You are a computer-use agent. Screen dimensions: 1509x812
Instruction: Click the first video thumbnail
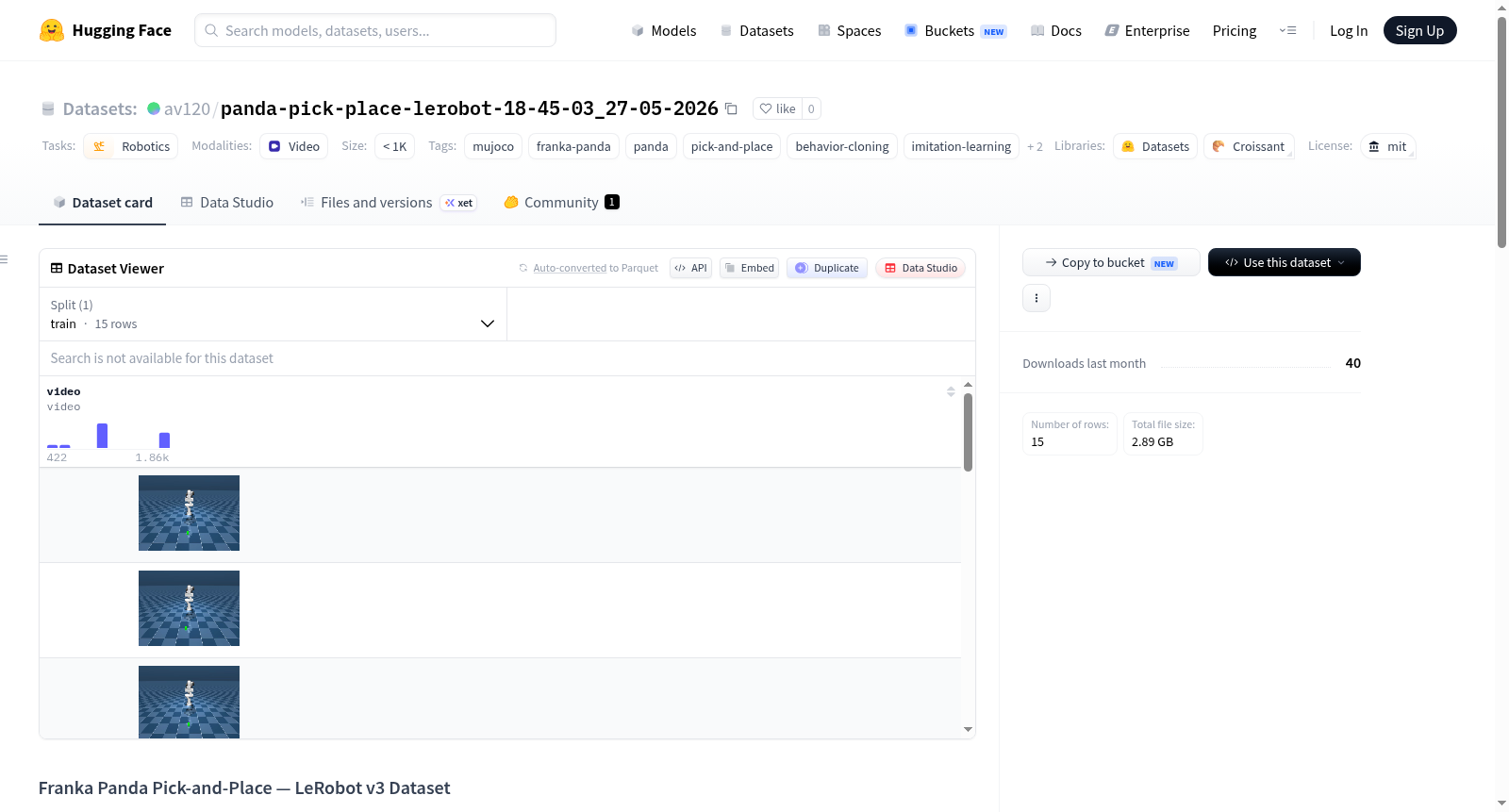point(189,513)
